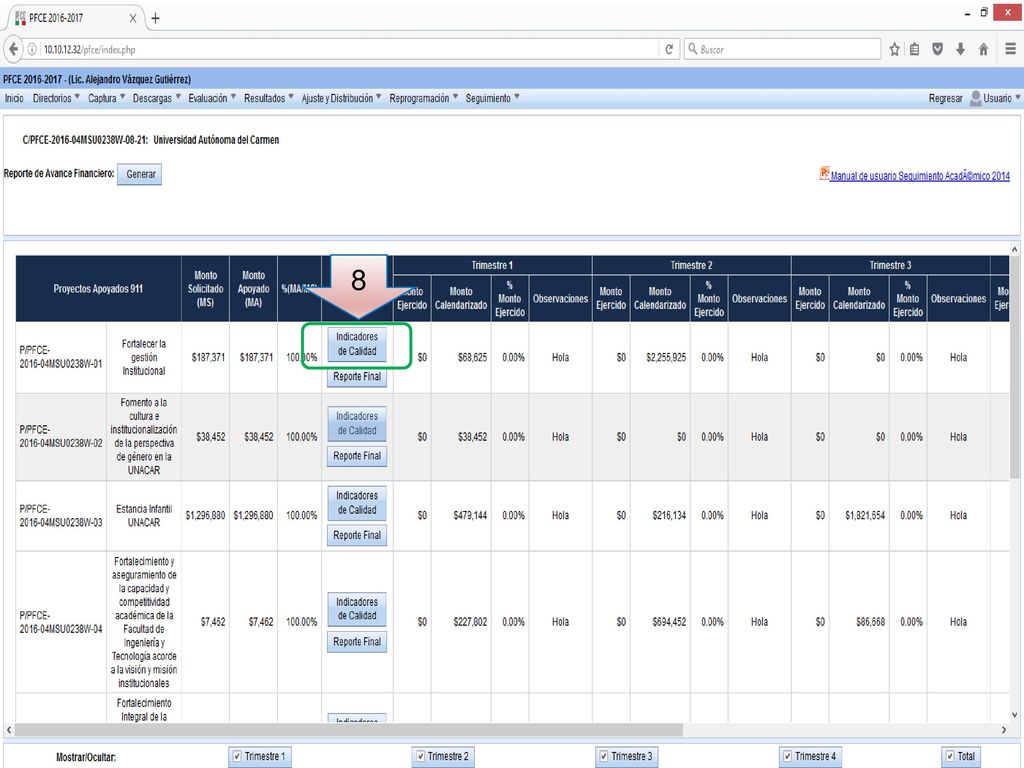Bookmark this page with the star icon

[x=895, y=49]
